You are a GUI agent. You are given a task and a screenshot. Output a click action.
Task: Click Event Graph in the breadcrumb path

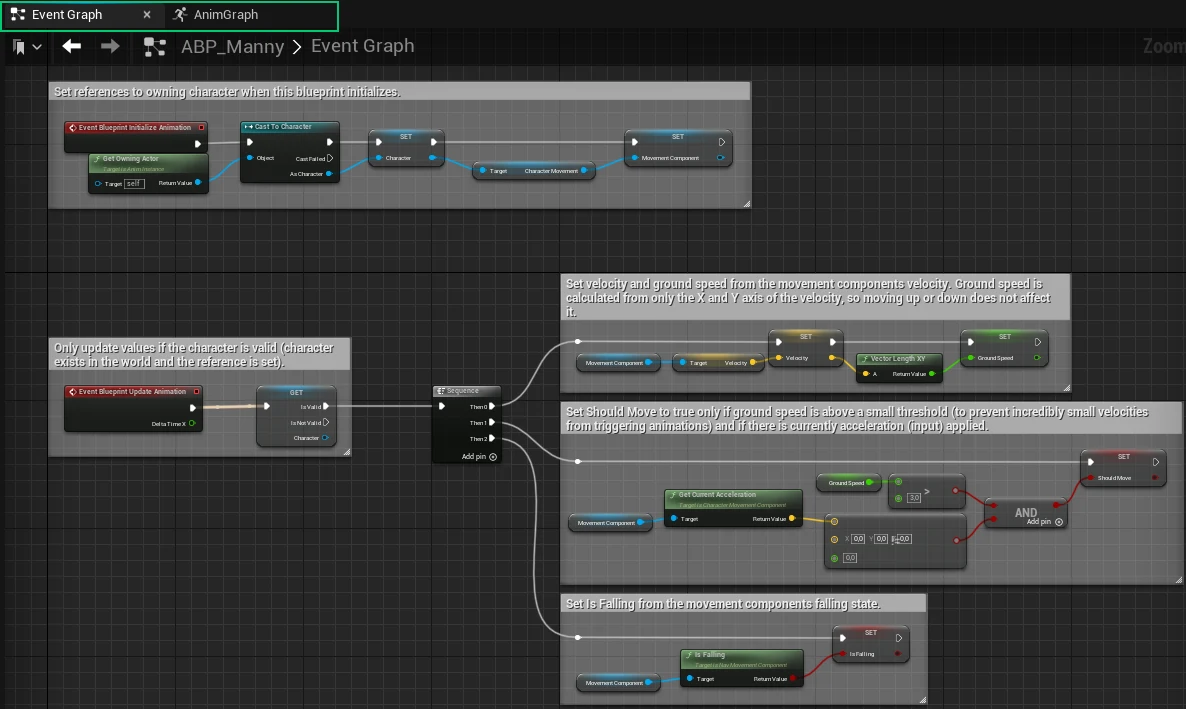(x=362, y=46)
